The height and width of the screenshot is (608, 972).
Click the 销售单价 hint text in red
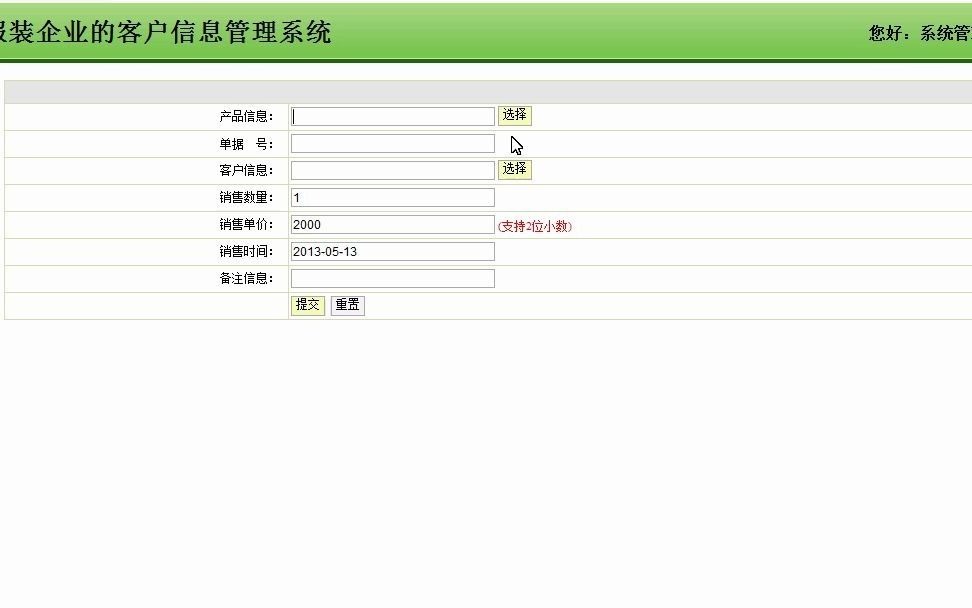535,226
